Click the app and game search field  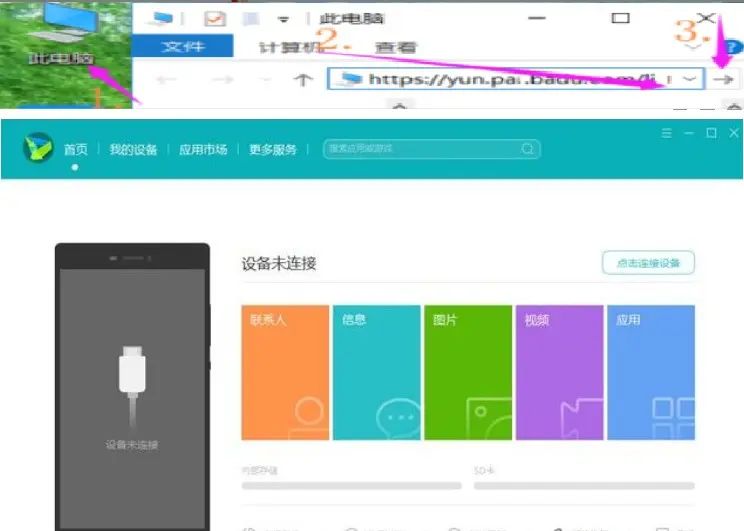point(431,149)
